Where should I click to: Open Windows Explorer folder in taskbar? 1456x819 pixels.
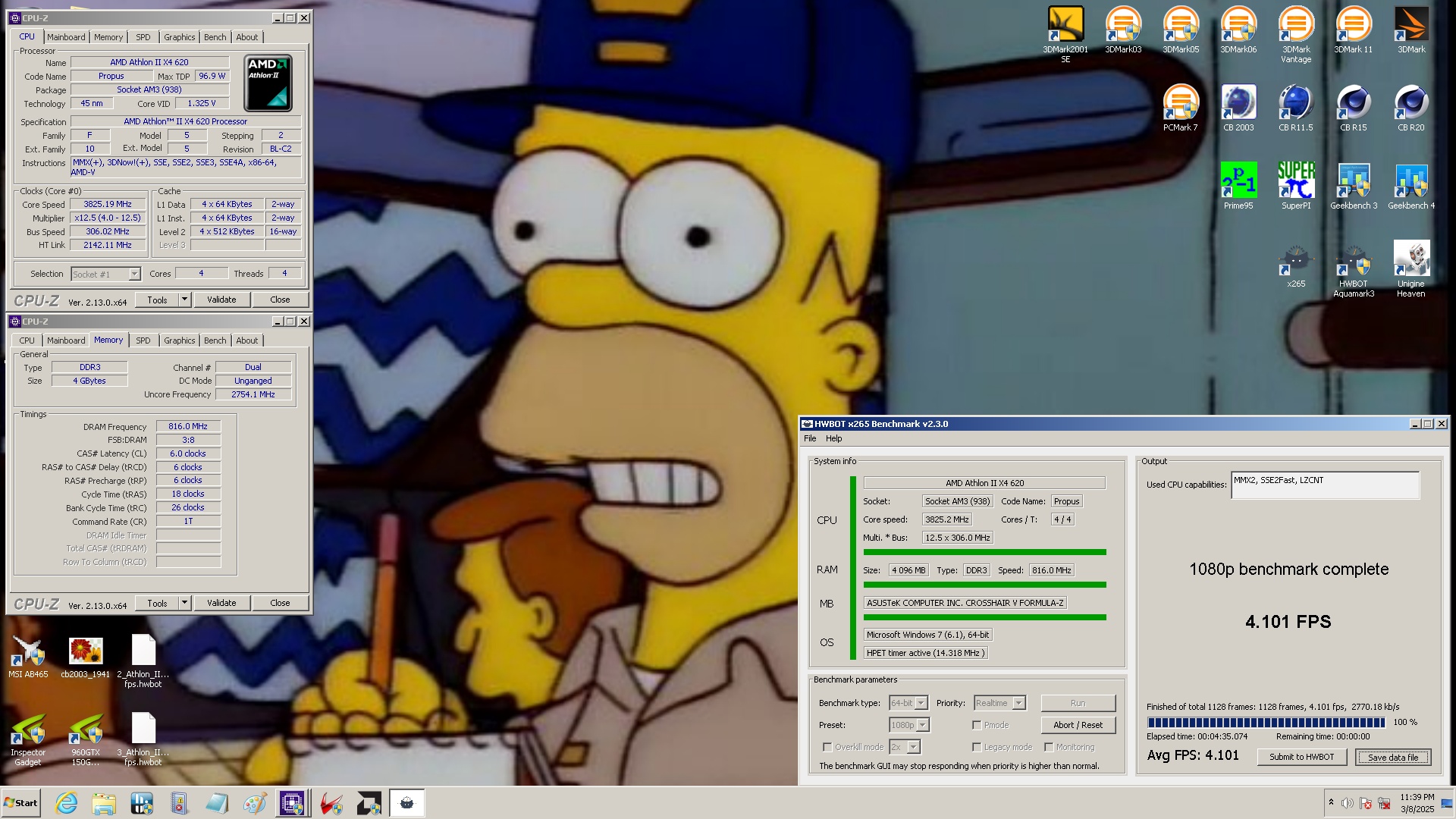[104, 803]
